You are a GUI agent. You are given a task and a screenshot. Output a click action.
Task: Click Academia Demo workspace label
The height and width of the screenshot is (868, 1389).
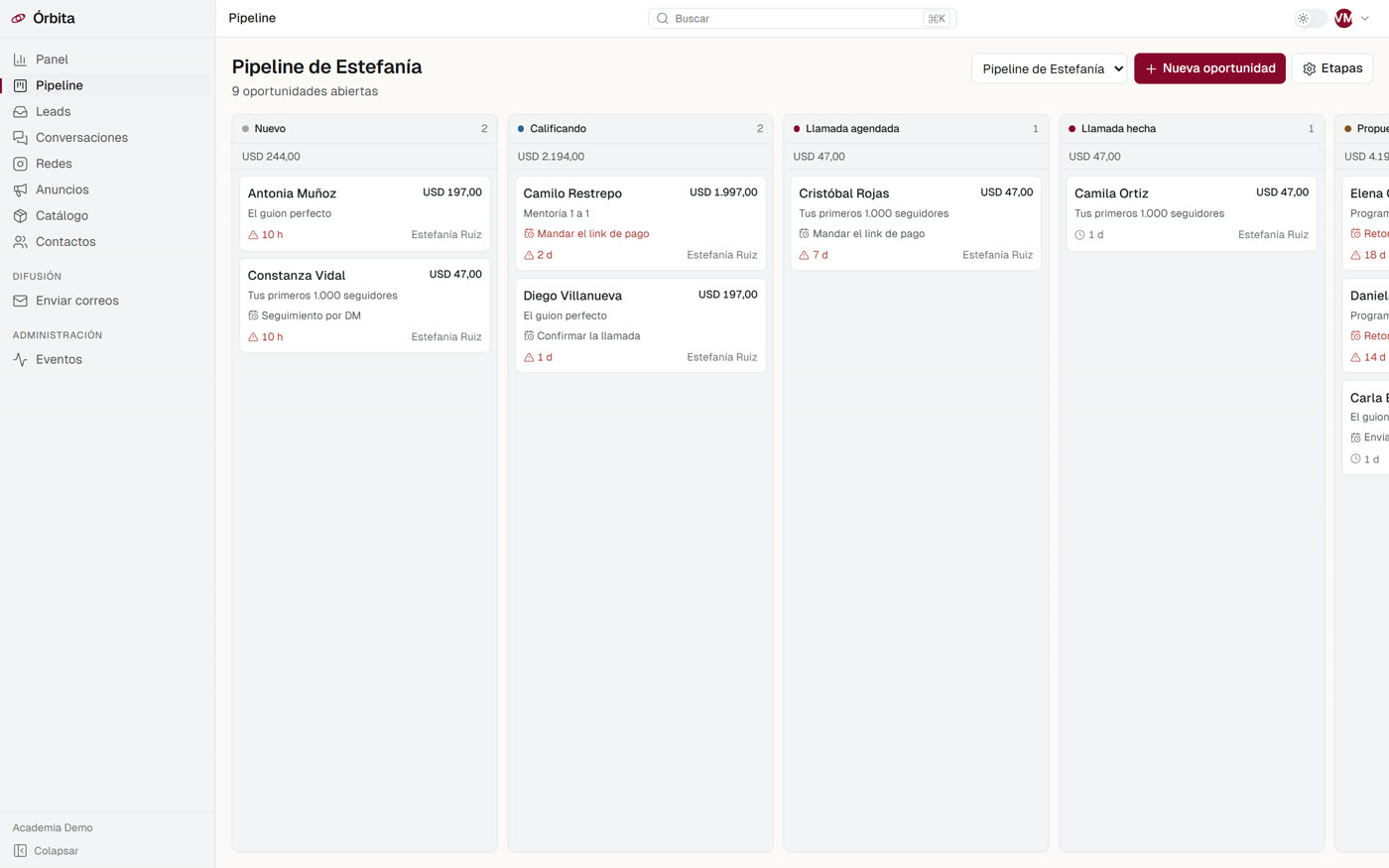[53, 827]
